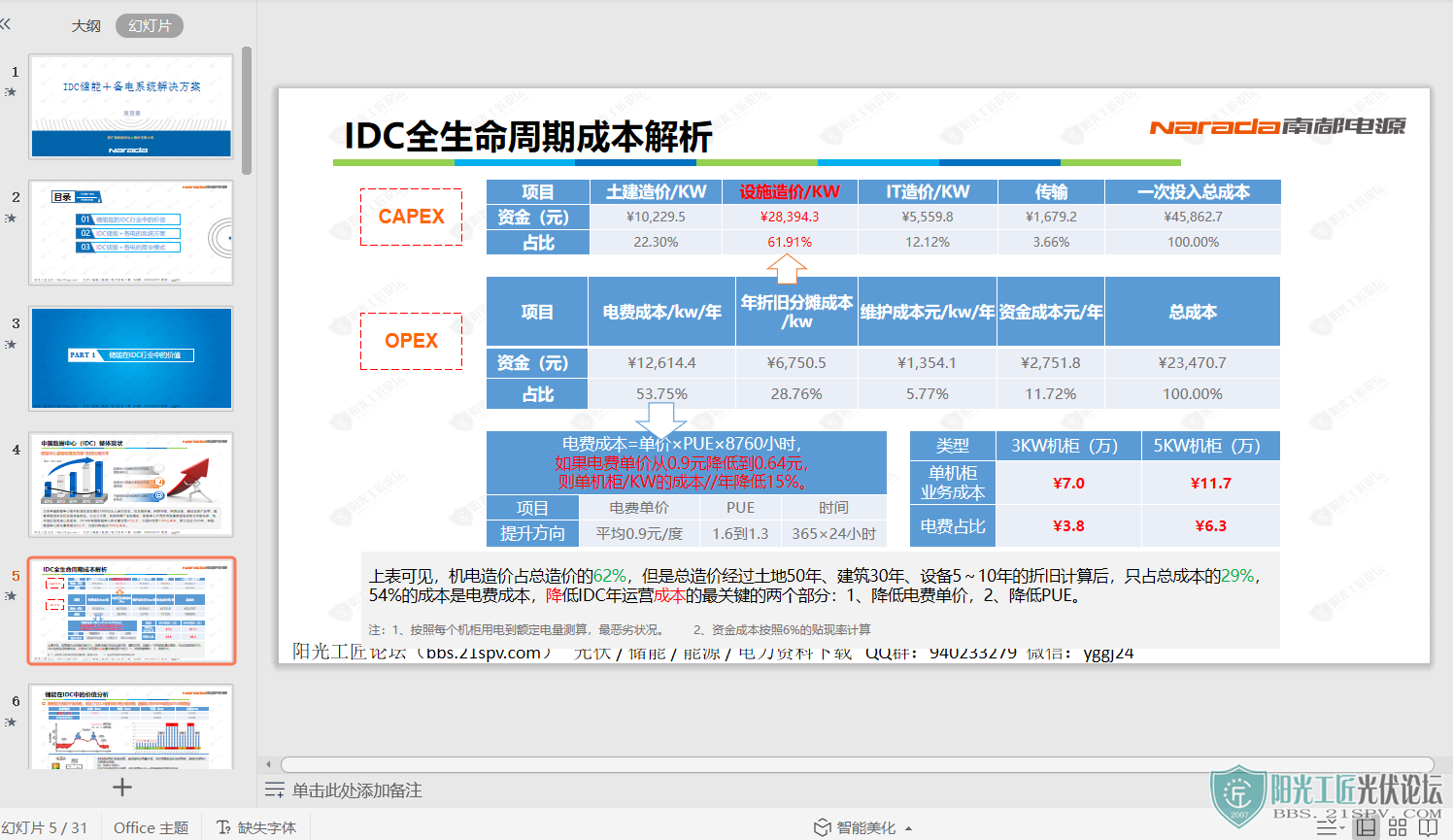Click the 缺失字体 missing fonts button
The image size is (1453, 840).
click(x=256, y=827)
